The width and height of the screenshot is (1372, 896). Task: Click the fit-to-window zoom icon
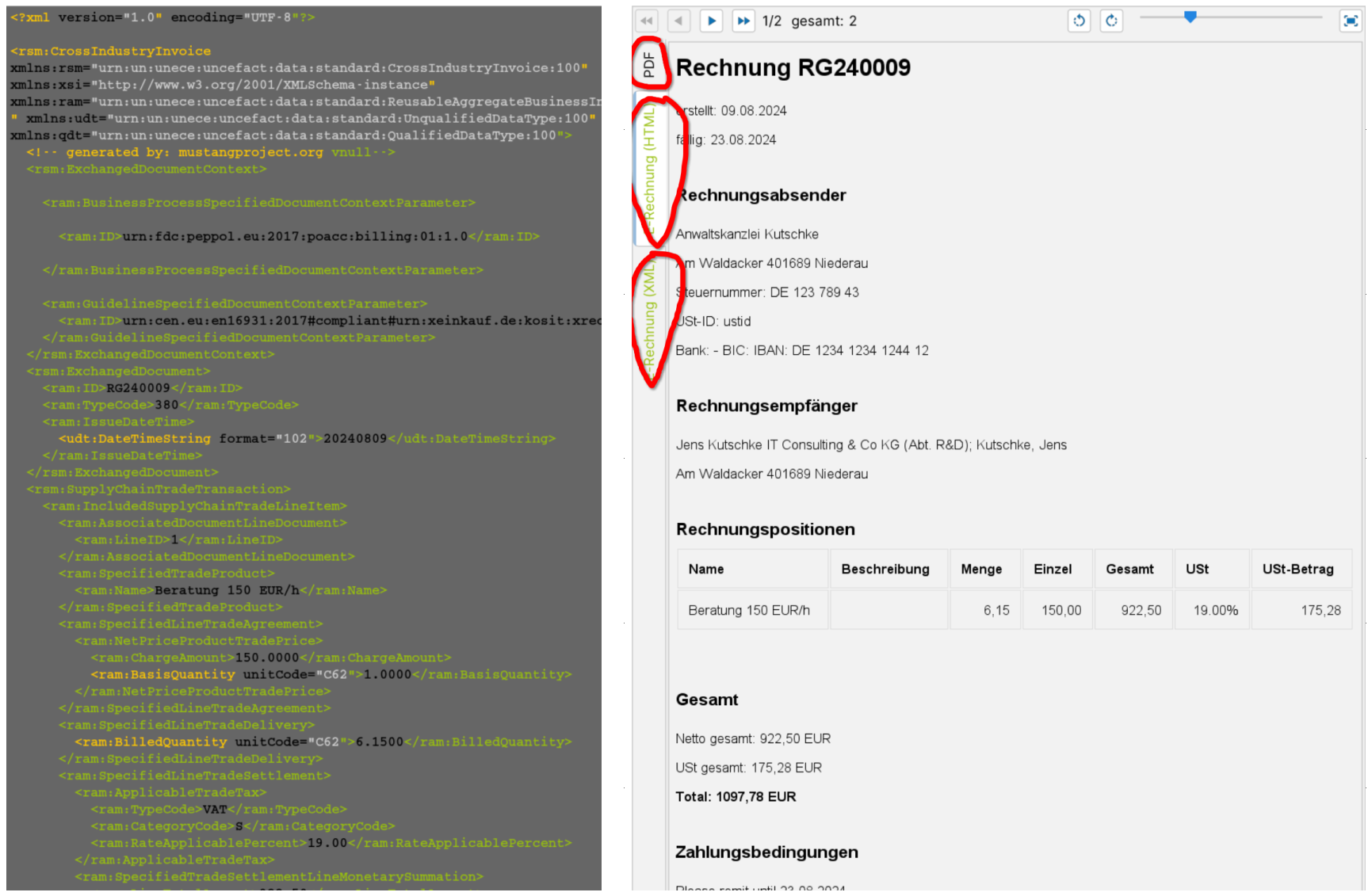pyautogui.click(x=1351, y=21)
